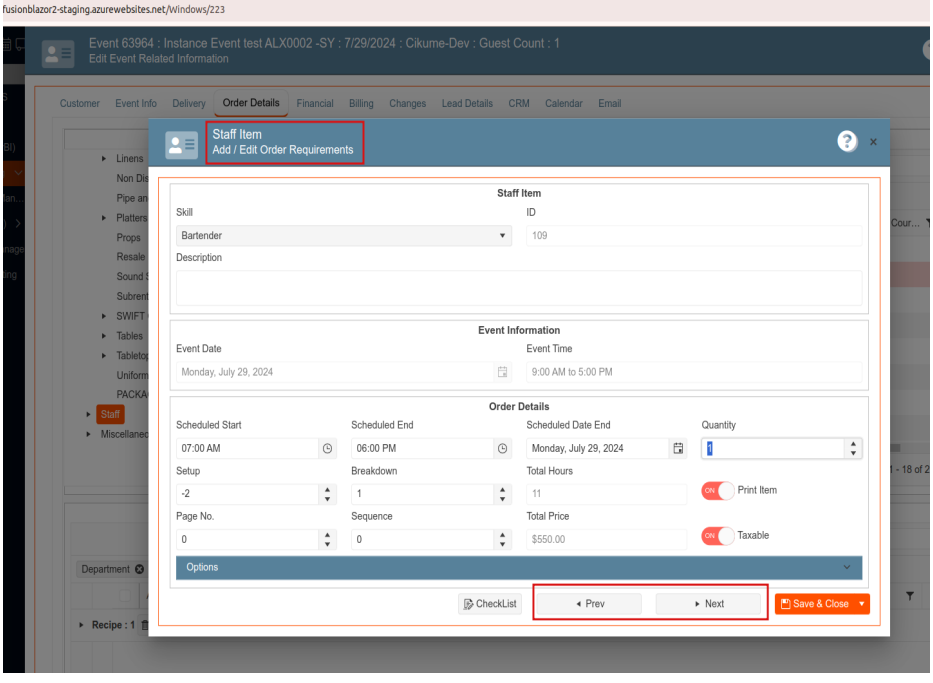This screenshot has width=933, height=683.
Task: Open the Scheduled Start time picker
Action: pyautogui.click(x=327, y=449)
